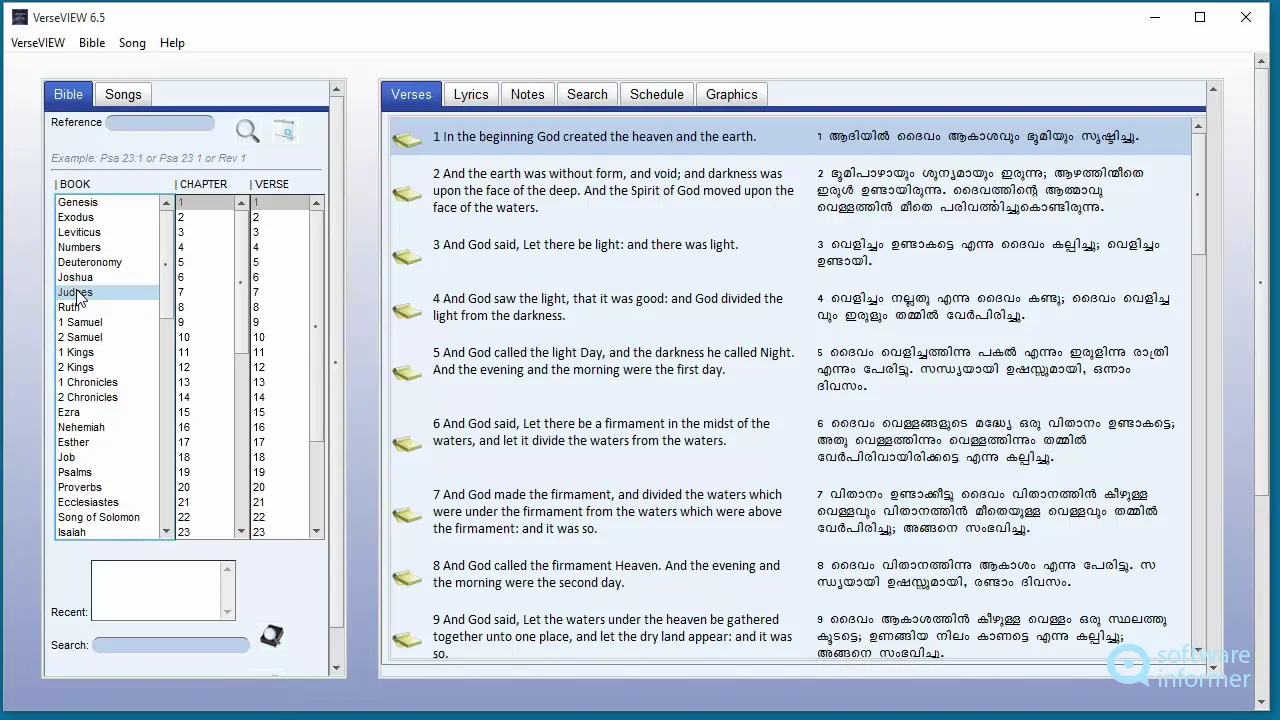Select the Bible tab in left panel
Image resolution: width=1280 pixels, height=720 pixels.
pyautogui.click(x=68, y=94)
